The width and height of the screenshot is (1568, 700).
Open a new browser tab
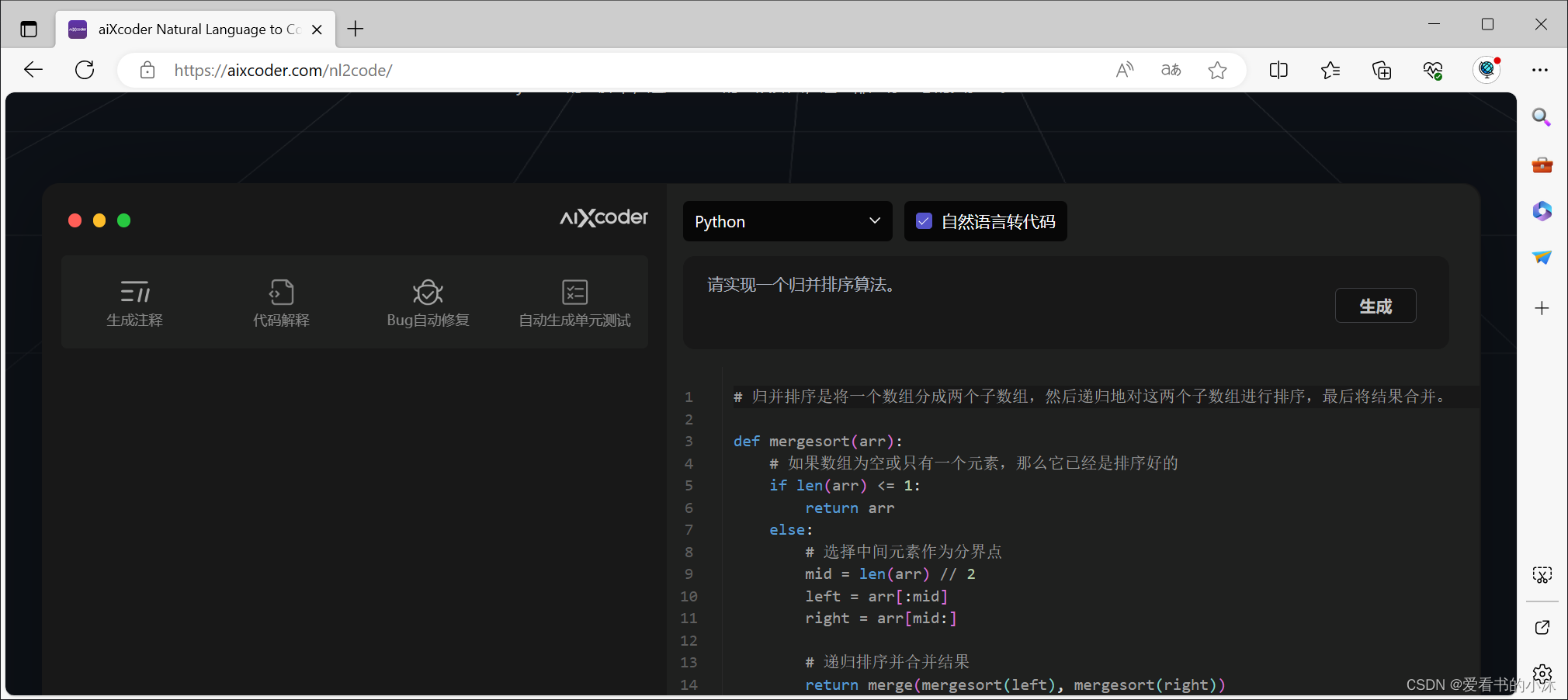pos(356,29)
